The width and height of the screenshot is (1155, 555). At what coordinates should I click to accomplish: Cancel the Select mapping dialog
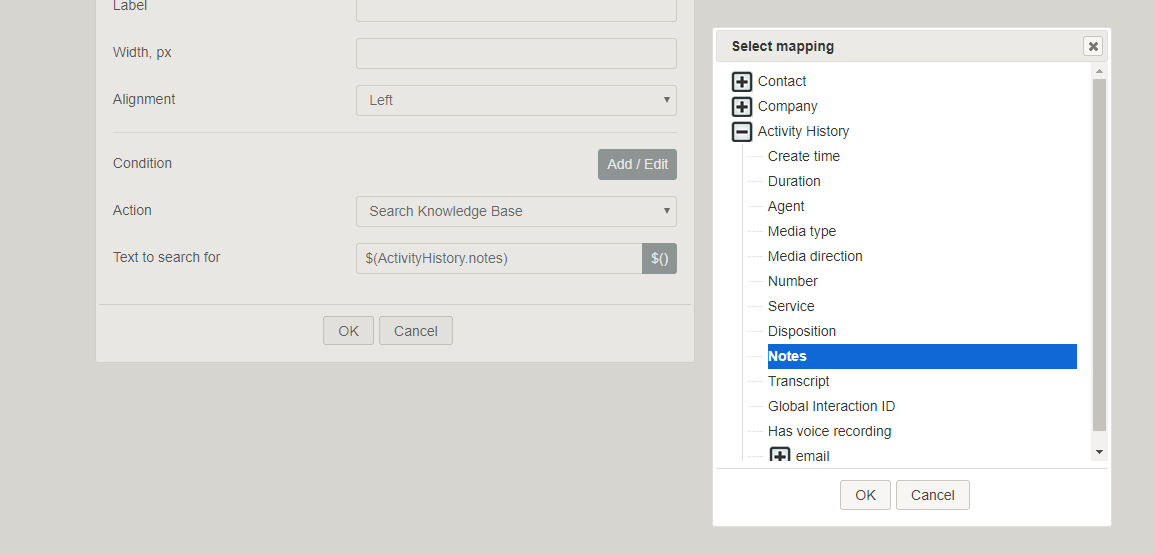pos(933,495)
